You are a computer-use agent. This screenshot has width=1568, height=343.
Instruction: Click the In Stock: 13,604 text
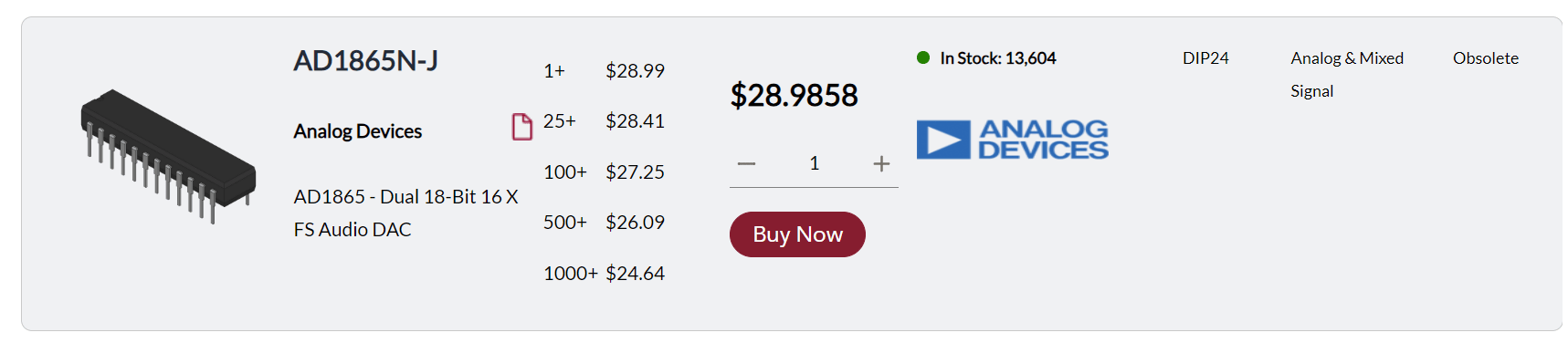[998, 58]
